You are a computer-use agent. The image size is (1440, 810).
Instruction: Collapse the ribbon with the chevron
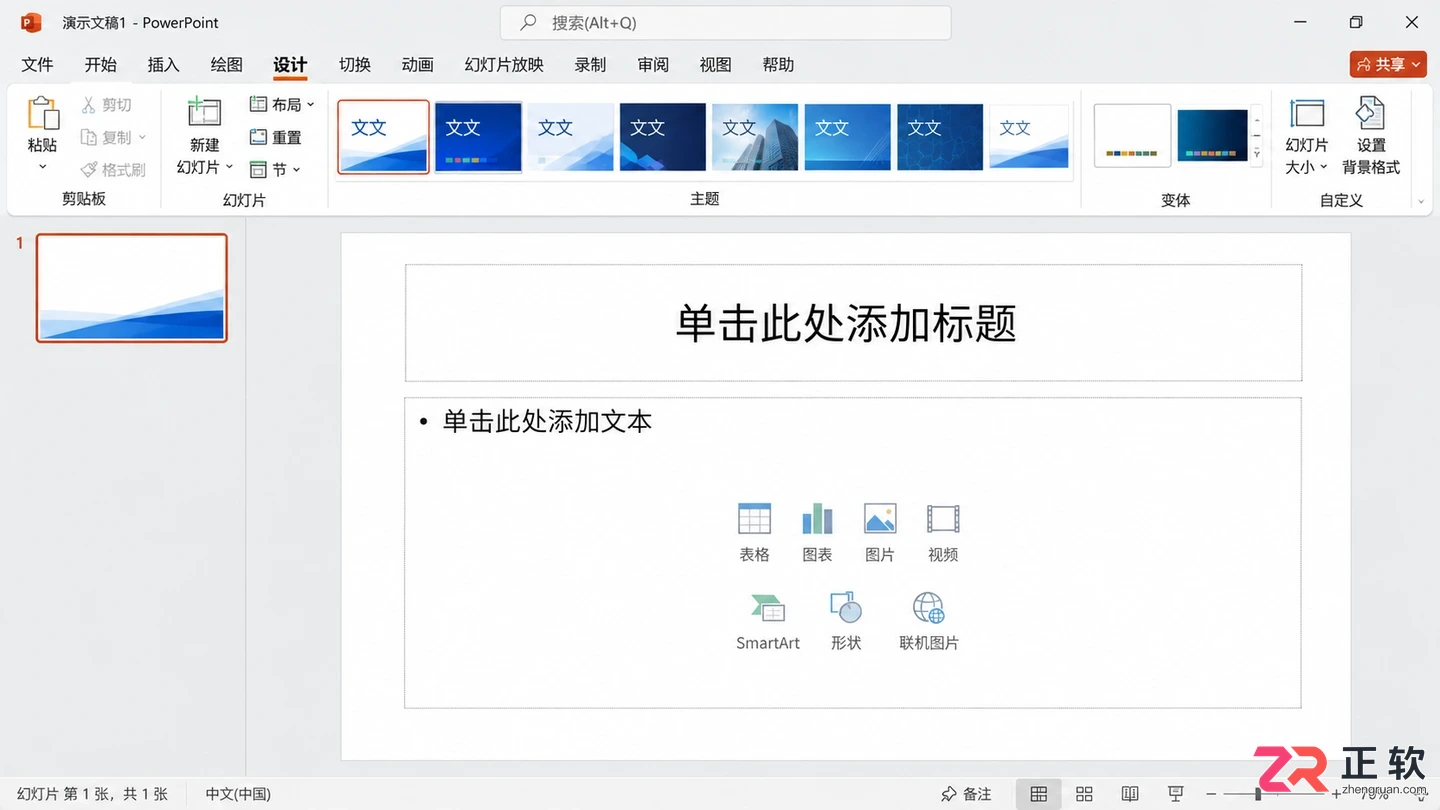(1421, 201)
